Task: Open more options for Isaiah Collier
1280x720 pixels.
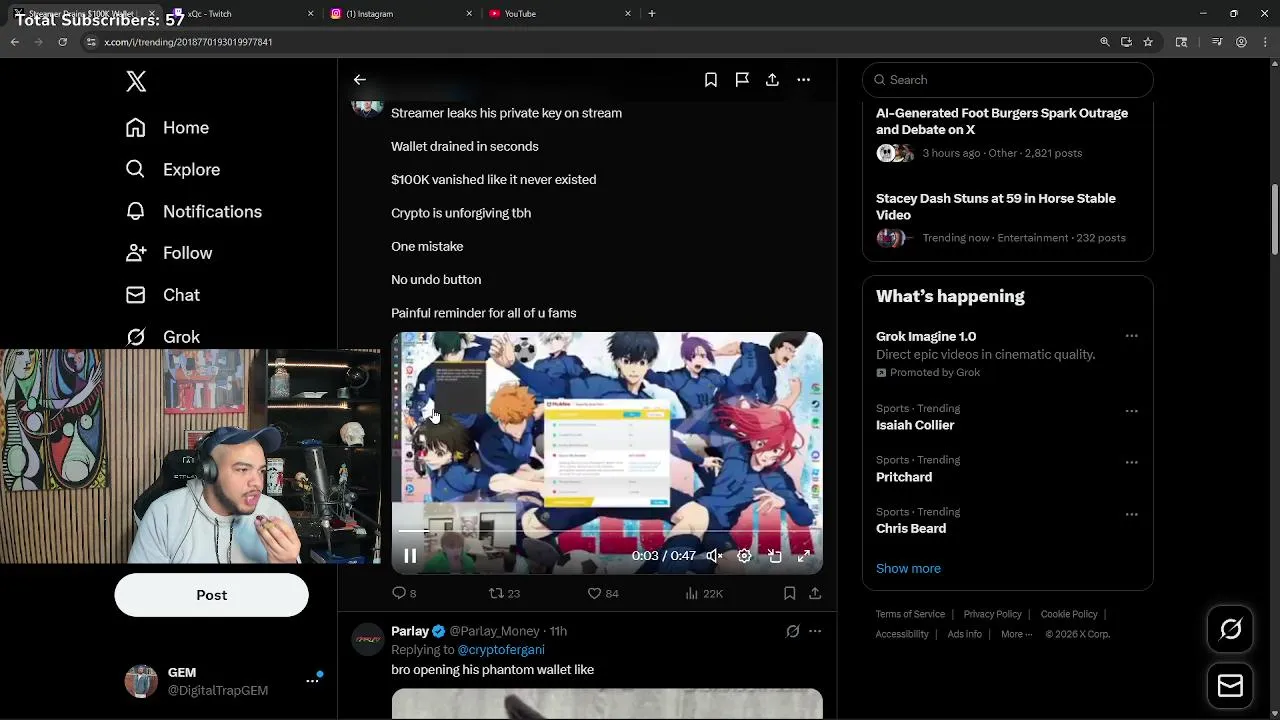Action: point(1131,411)
